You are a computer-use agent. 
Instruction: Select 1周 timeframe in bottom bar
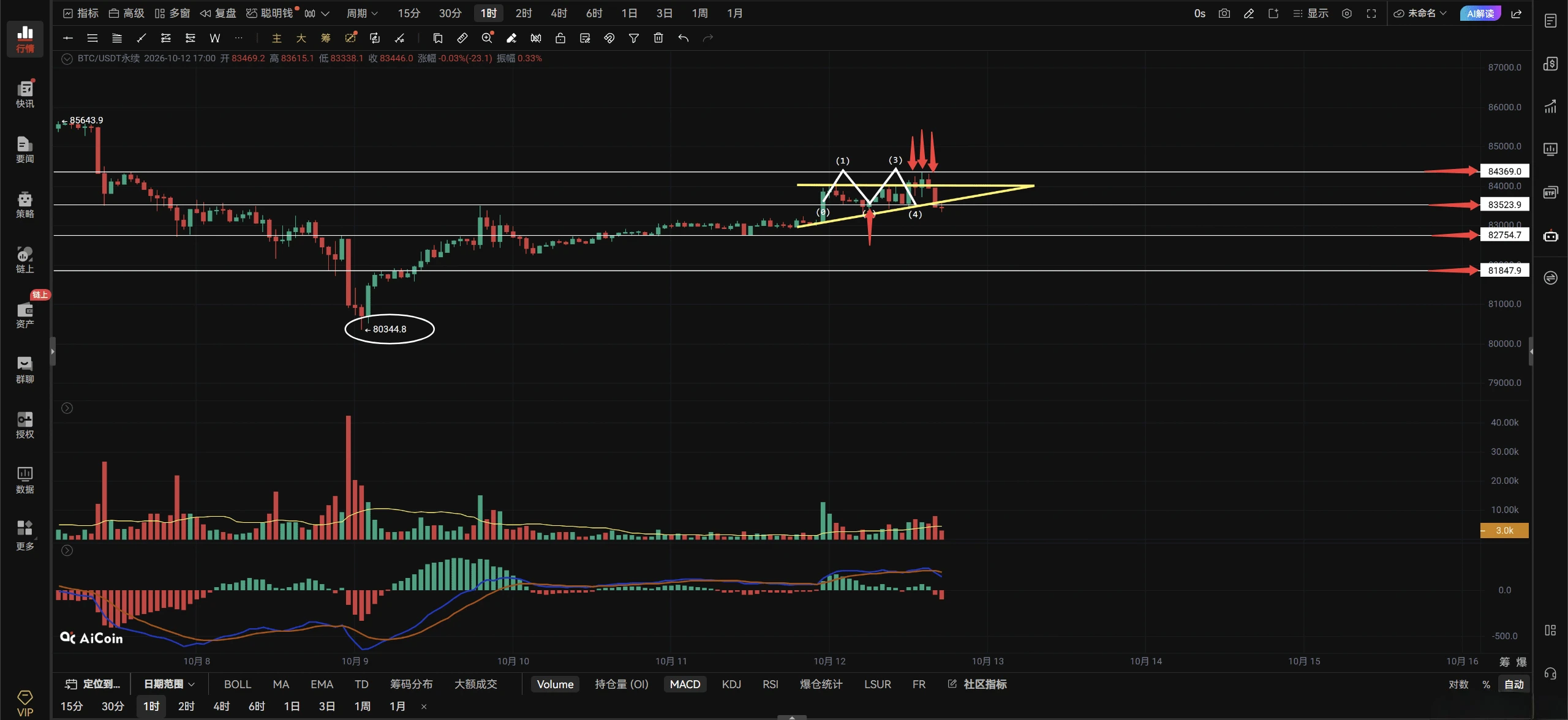[x=362, y=706]
